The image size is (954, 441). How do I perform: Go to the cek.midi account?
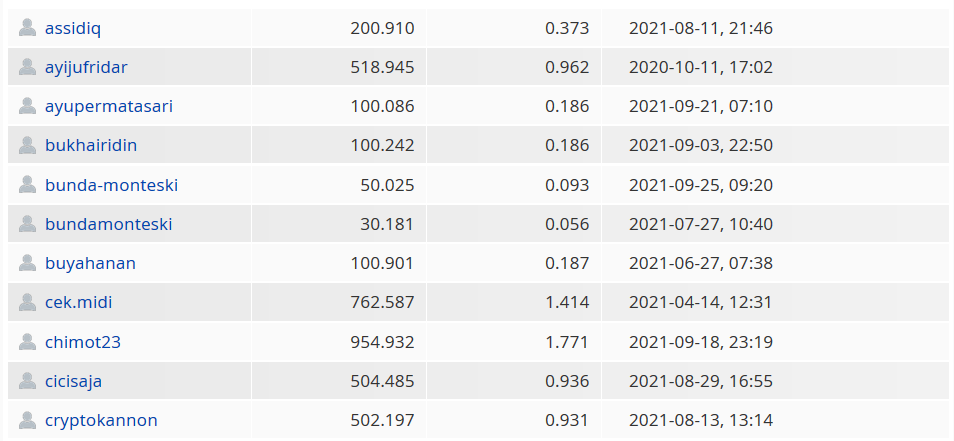click(78, 302)
